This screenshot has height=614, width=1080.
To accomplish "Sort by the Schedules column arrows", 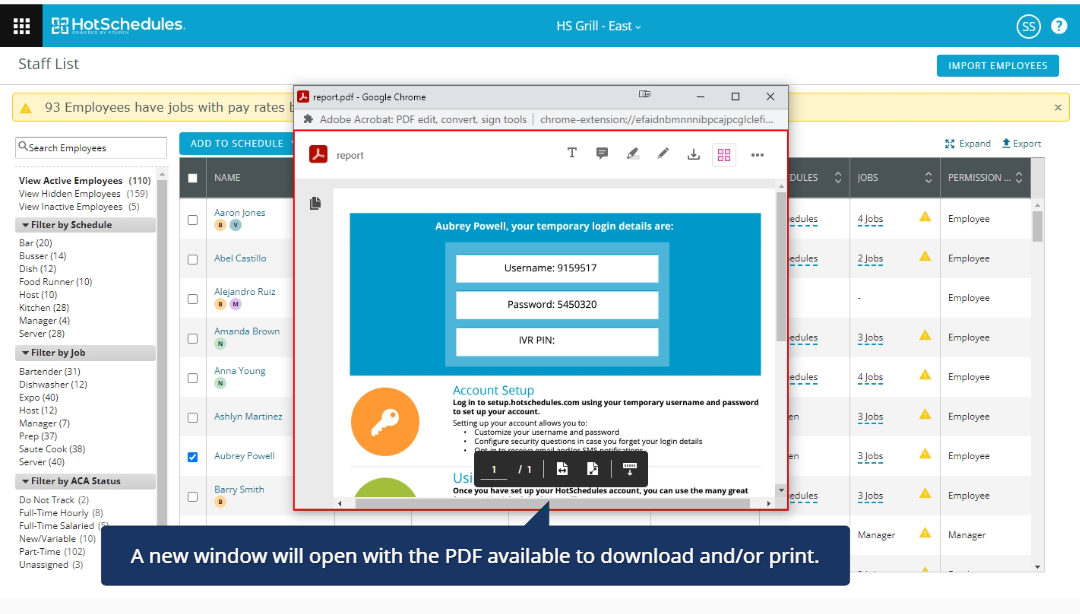I will (838, 178).
